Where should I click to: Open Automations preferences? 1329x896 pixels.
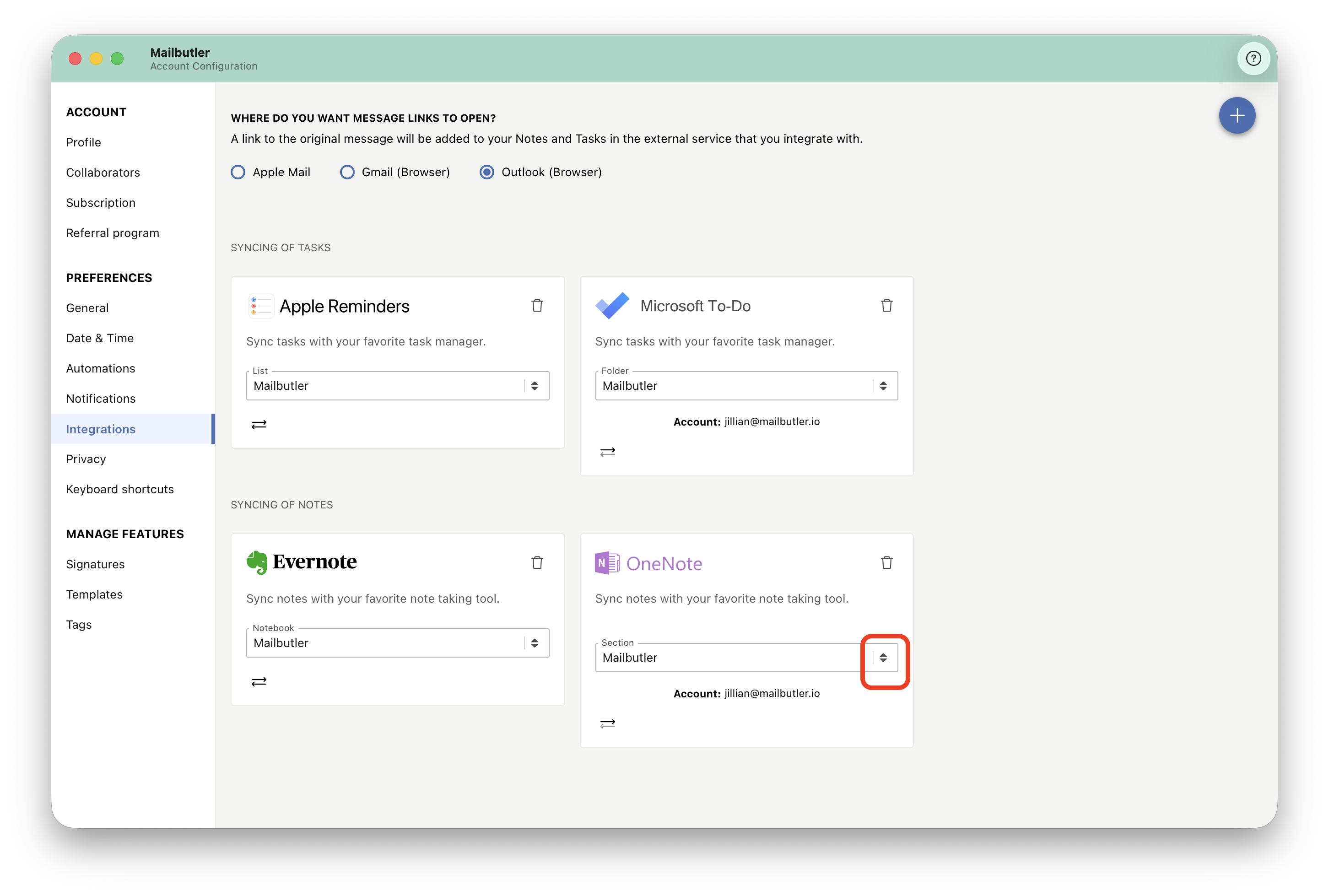coord(101,368)
